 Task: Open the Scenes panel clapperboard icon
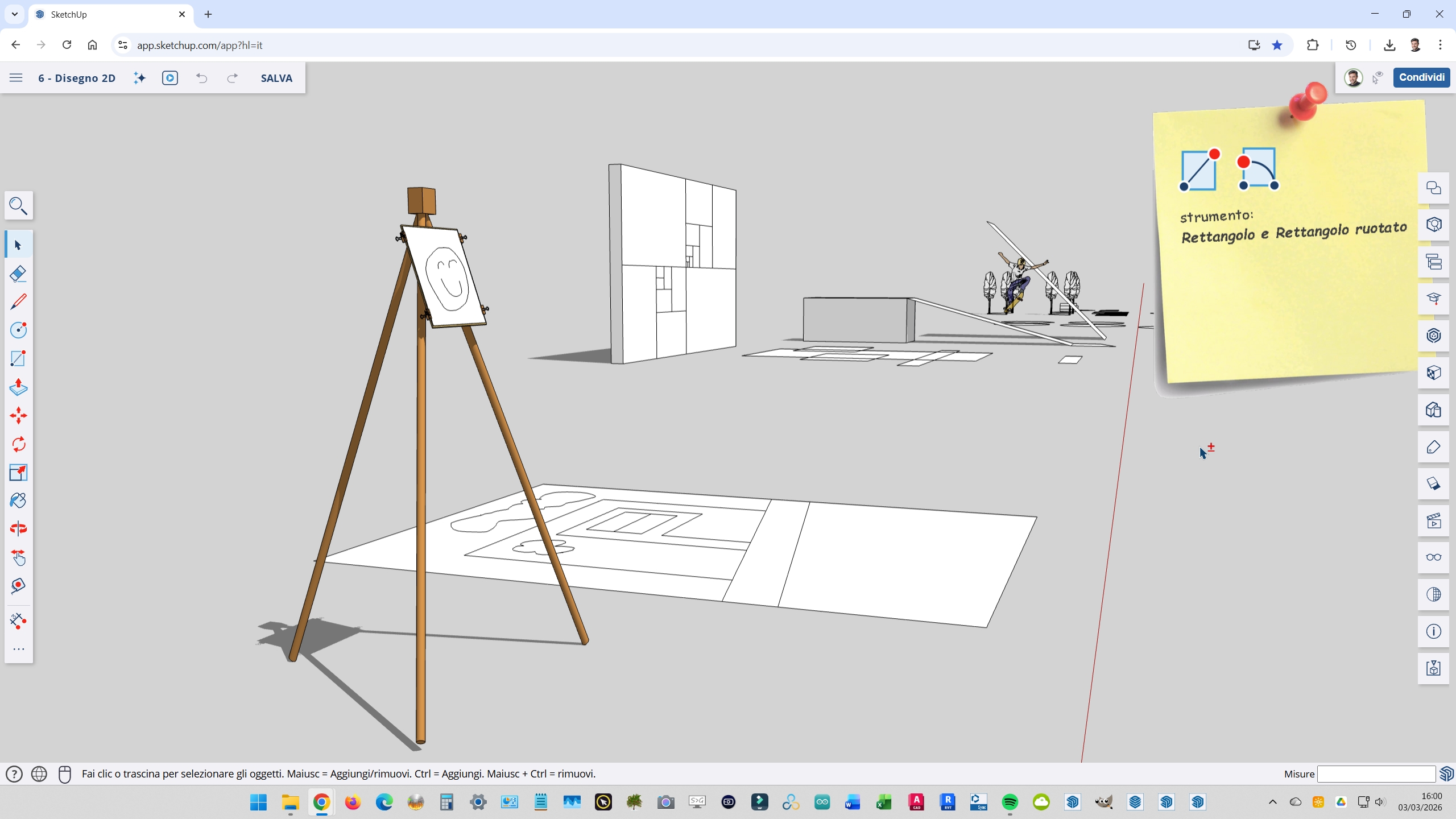1433,520
